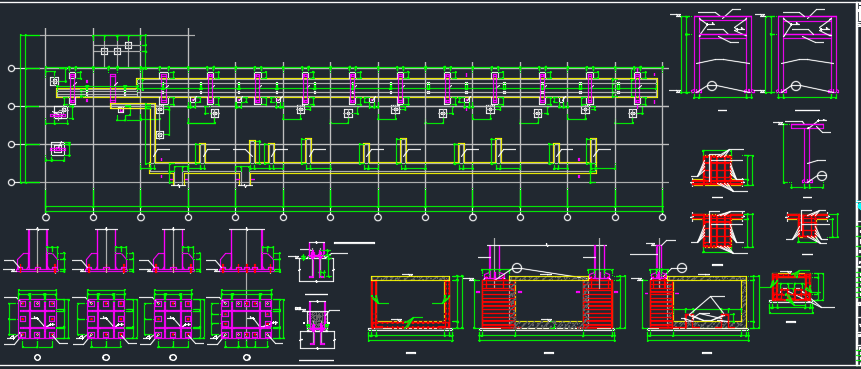Click the circle marker below first base plate
This screenshot has height=369, width=861.
37,357
